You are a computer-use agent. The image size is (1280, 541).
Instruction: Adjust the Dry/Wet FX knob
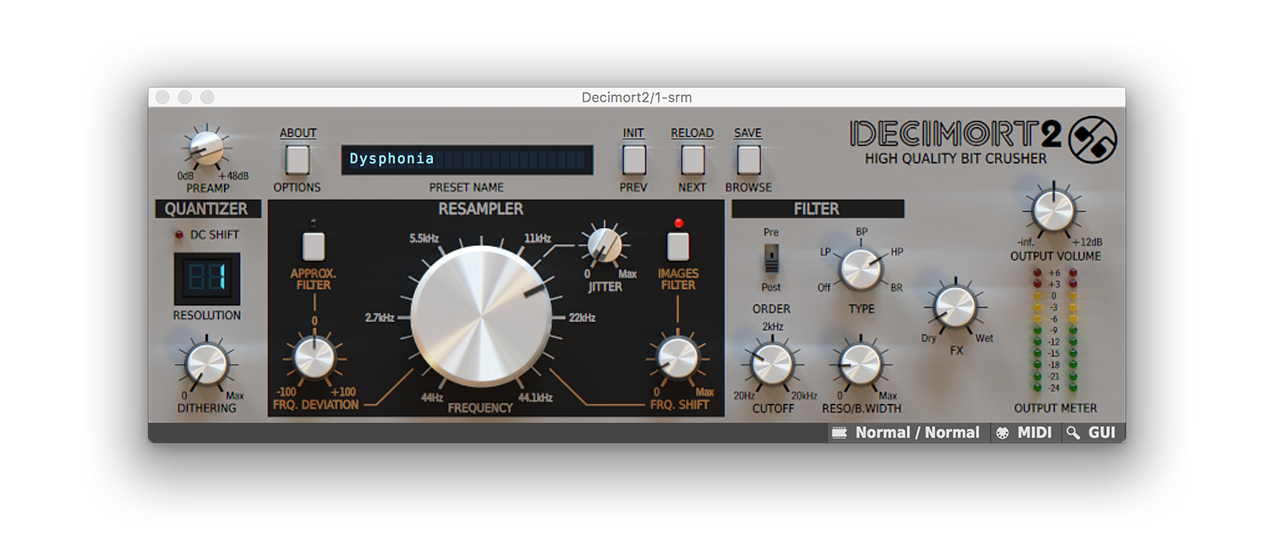click(954, 307)
